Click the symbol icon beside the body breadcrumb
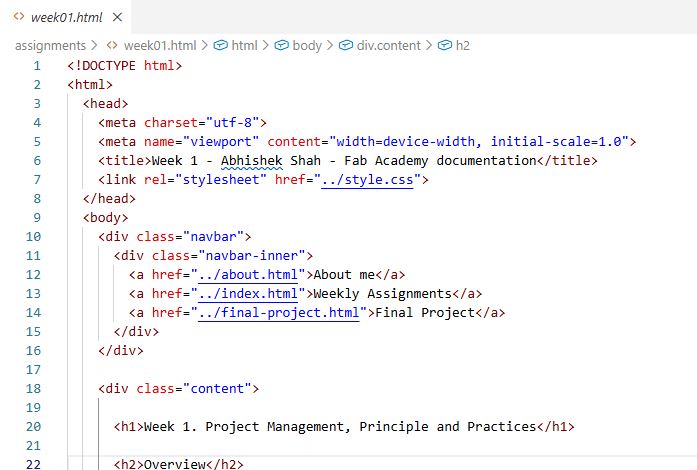 click(x=281, y=45)
